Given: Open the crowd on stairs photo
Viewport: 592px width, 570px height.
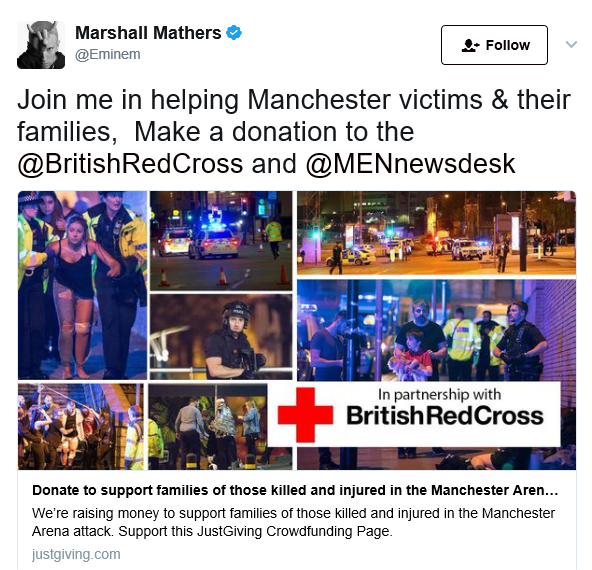Looking at the screenshot, I should pos(81,427).
